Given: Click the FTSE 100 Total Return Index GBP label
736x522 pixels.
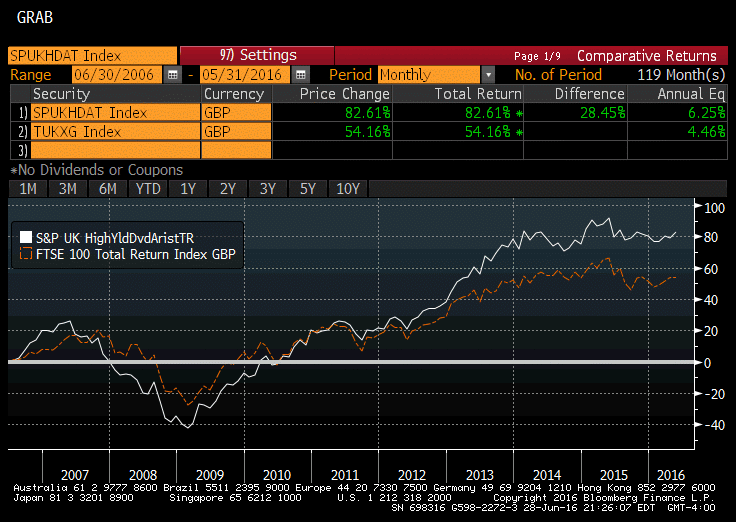Looking at the screenshot, I should (136, 254).
